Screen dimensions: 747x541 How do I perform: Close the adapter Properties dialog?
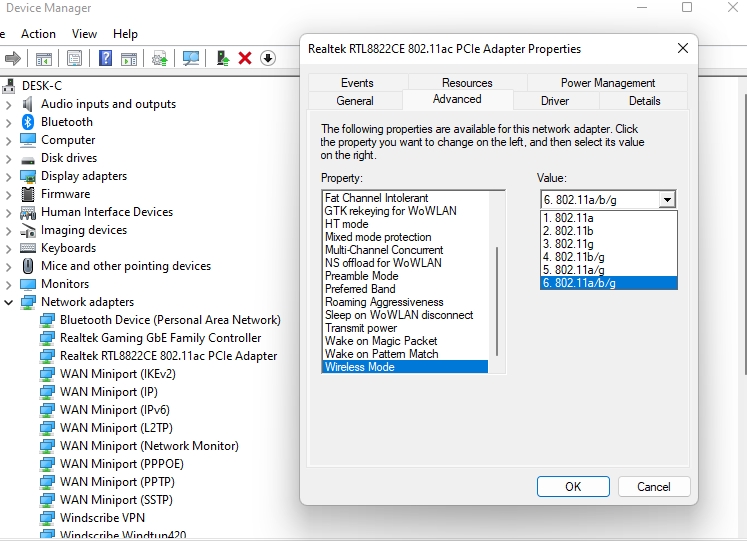683,48
